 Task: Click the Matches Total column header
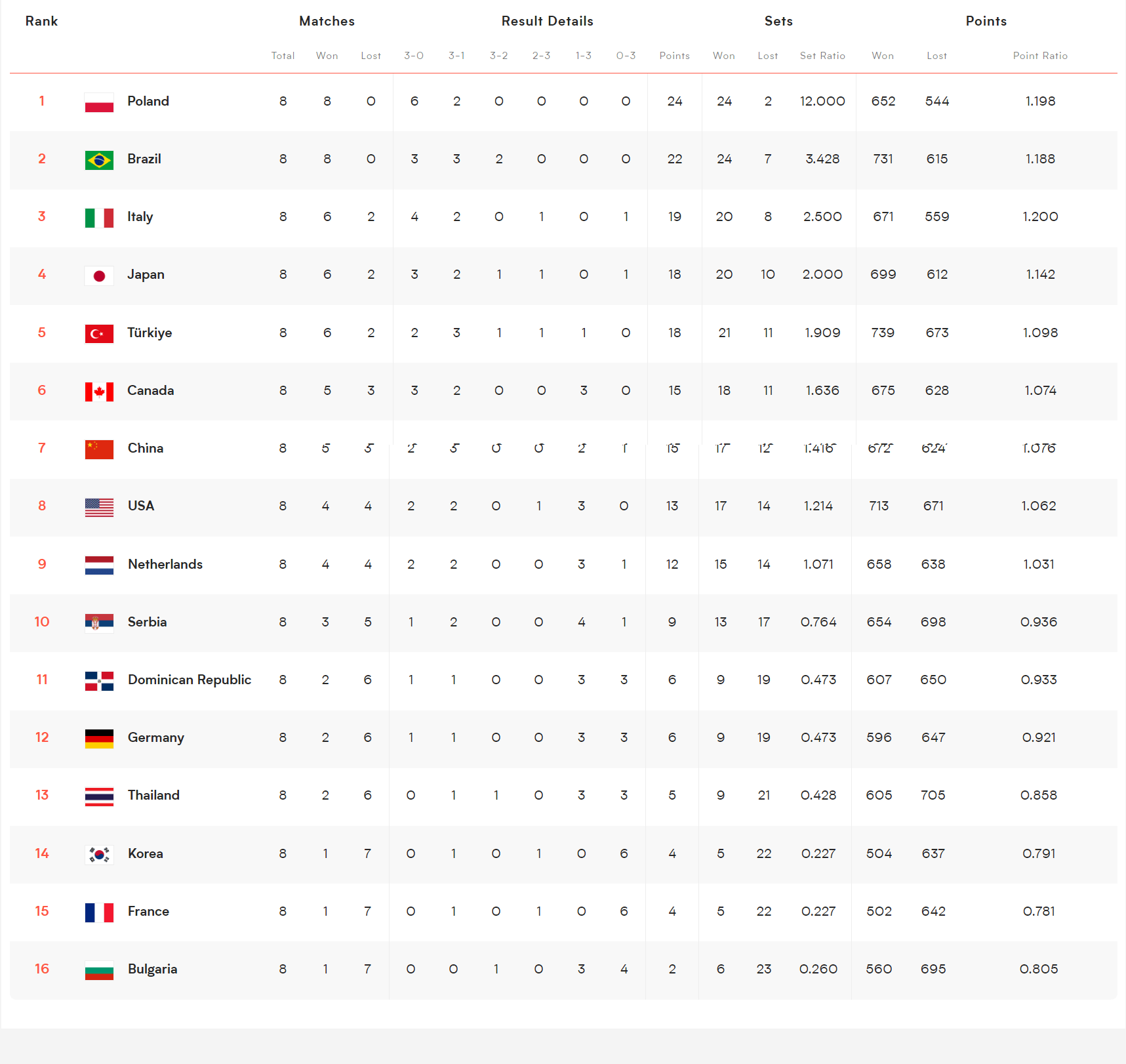click(x=283, y=56)
